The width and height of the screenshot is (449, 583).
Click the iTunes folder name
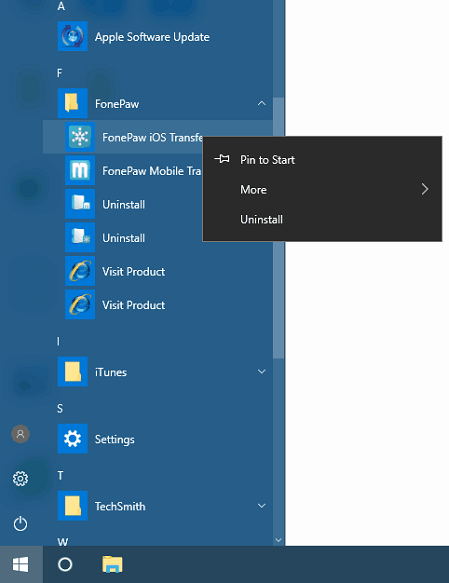(x=111, y=372)
